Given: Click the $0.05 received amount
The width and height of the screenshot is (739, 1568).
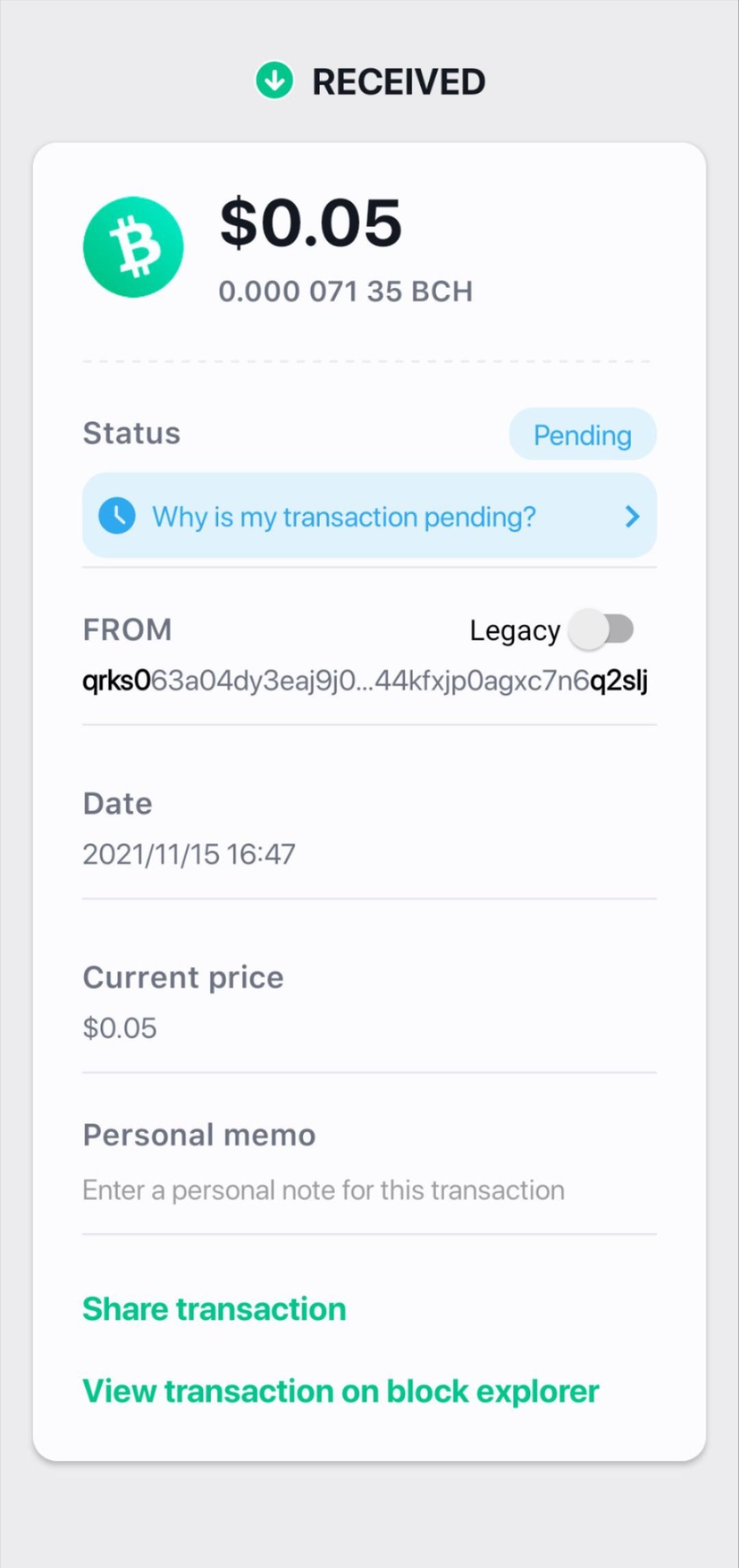Looking at the screenshot, I should point(311,223).
